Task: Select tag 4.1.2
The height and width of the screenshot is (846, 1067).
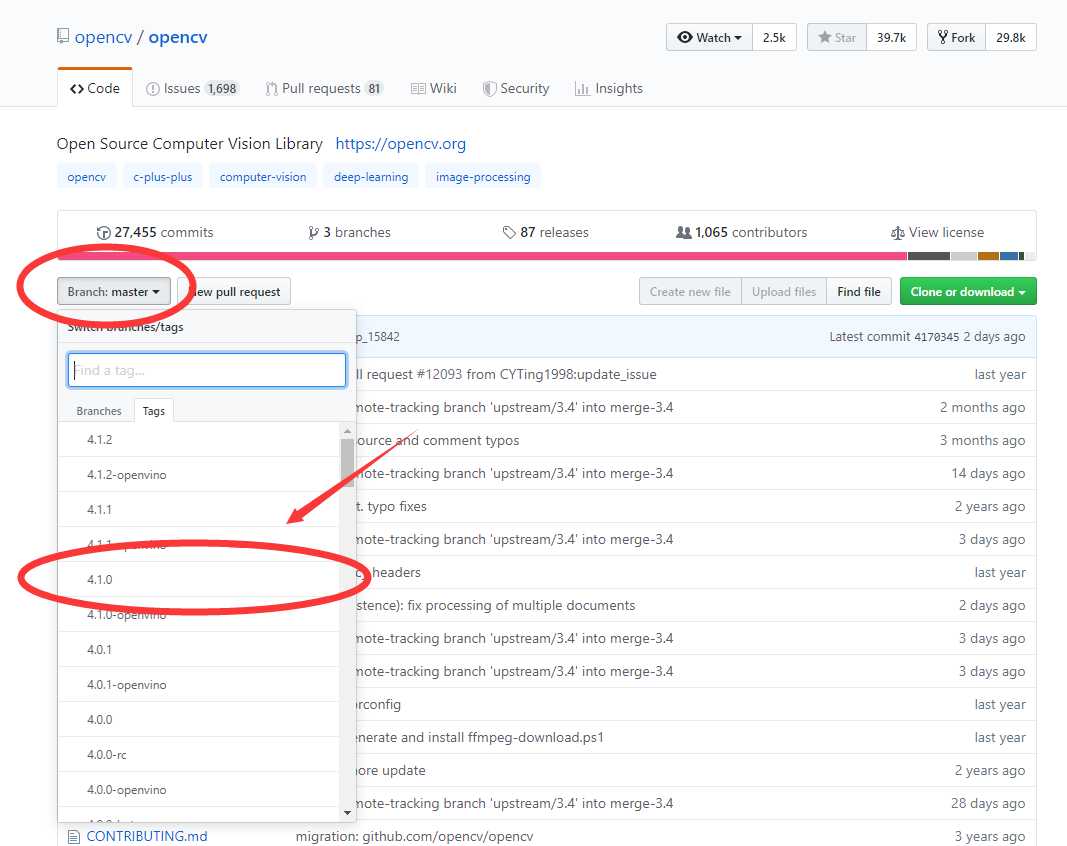Action: pyautogui.click(x=198, y=440)
